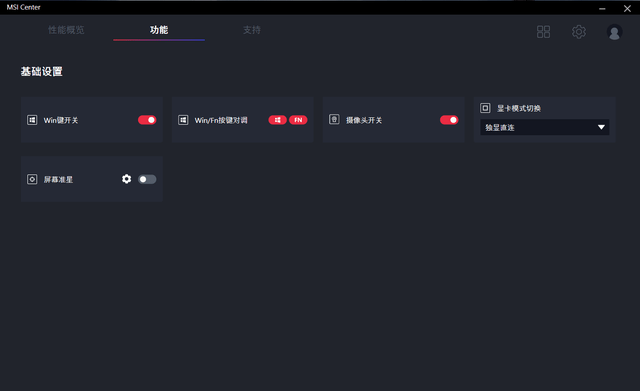
Task: Select the 功能 tab
Action: click(159, 30)
